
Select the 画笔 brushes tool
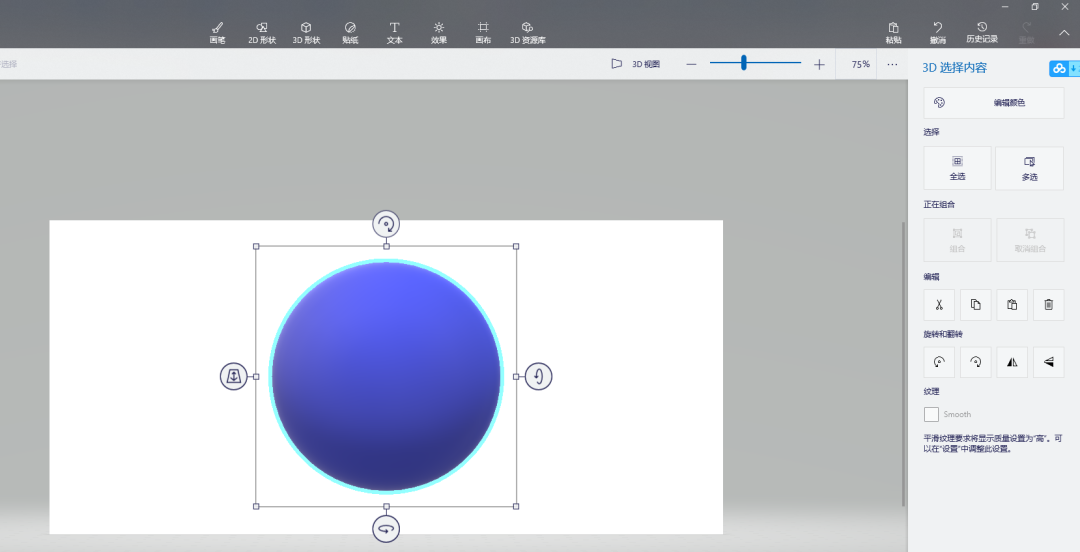tap(218, 32)
